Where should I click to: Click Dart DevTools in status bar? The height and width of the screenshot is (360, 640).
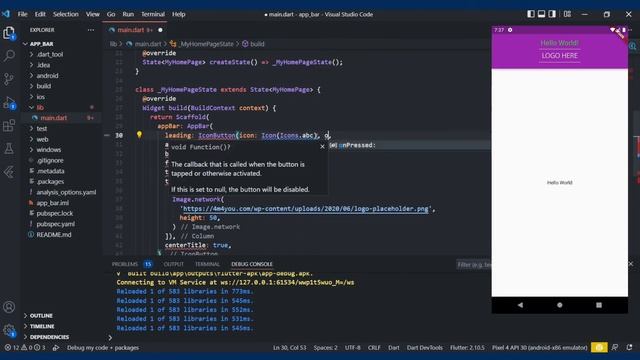(424, 348)
